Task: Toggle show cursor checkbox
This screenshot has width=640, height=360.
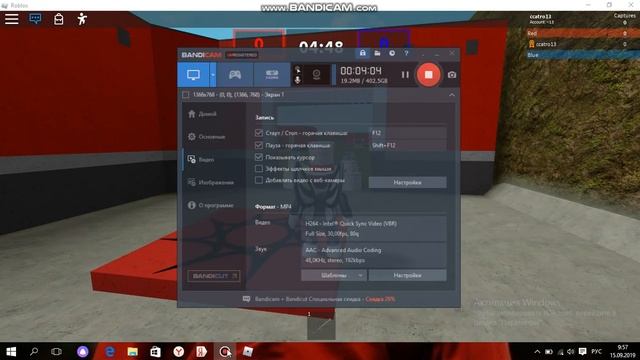Action: pyautogui.click(x=258, y=157)
